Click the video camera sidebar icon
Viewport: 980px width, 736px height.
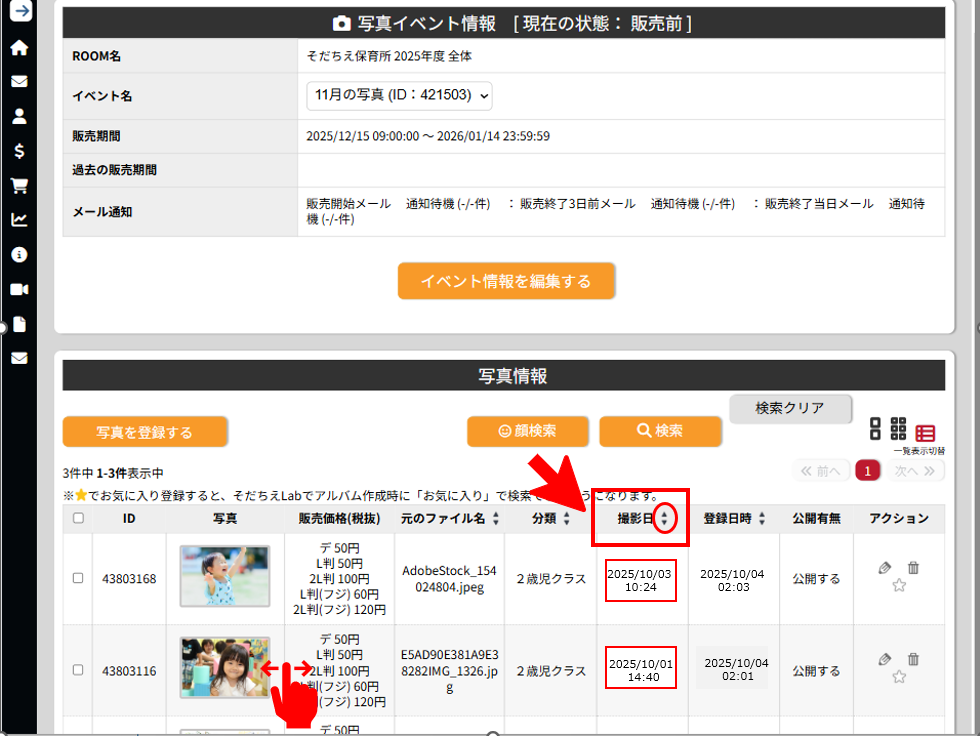[19, 289]
